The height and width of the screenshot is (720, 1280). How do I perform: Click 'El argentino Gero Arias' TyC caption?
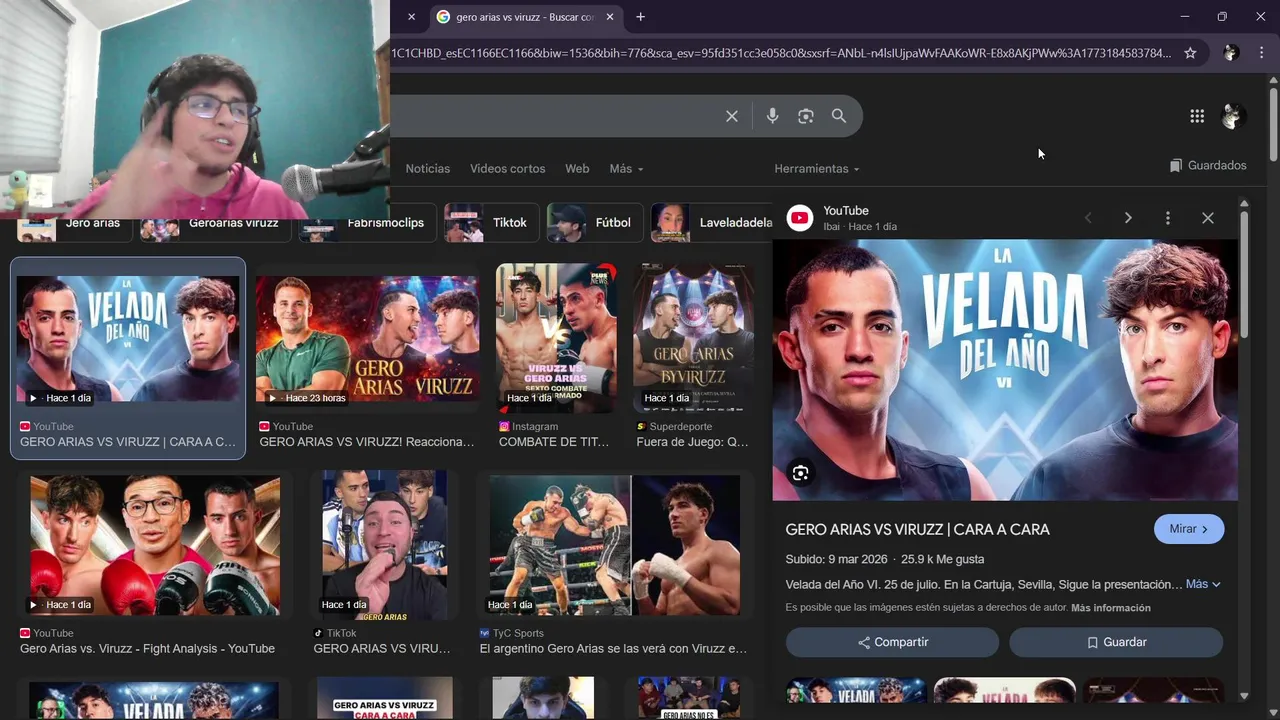613,649
